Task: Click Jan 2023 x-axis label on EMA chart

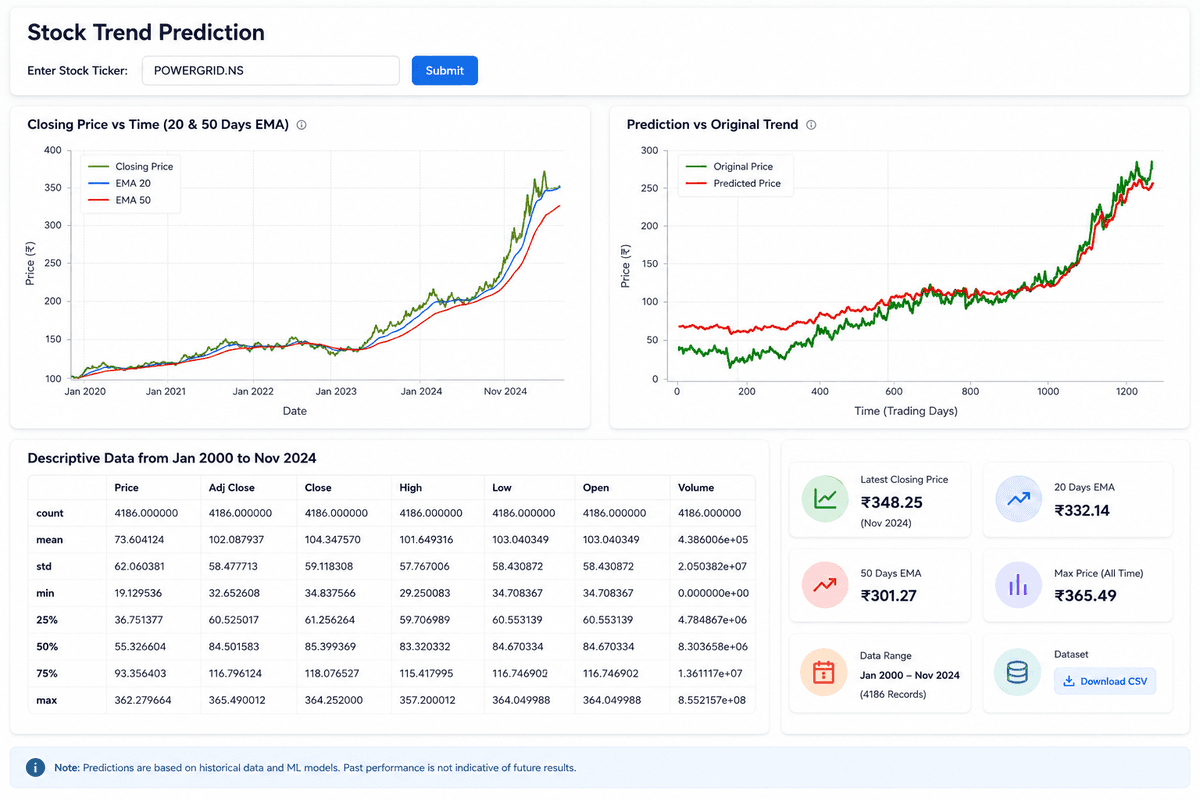Action: (x=335, y=391)
